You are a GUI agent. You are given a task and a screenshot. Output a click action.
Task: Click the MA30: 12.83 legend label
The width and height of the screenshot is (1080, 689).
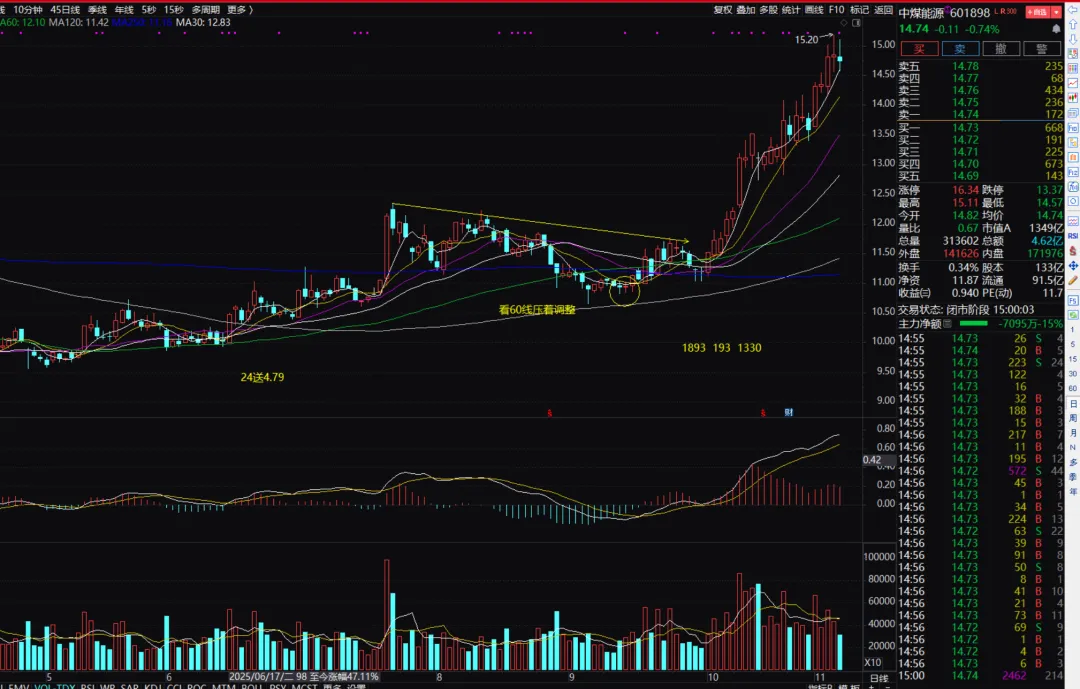tap(203, 22)
